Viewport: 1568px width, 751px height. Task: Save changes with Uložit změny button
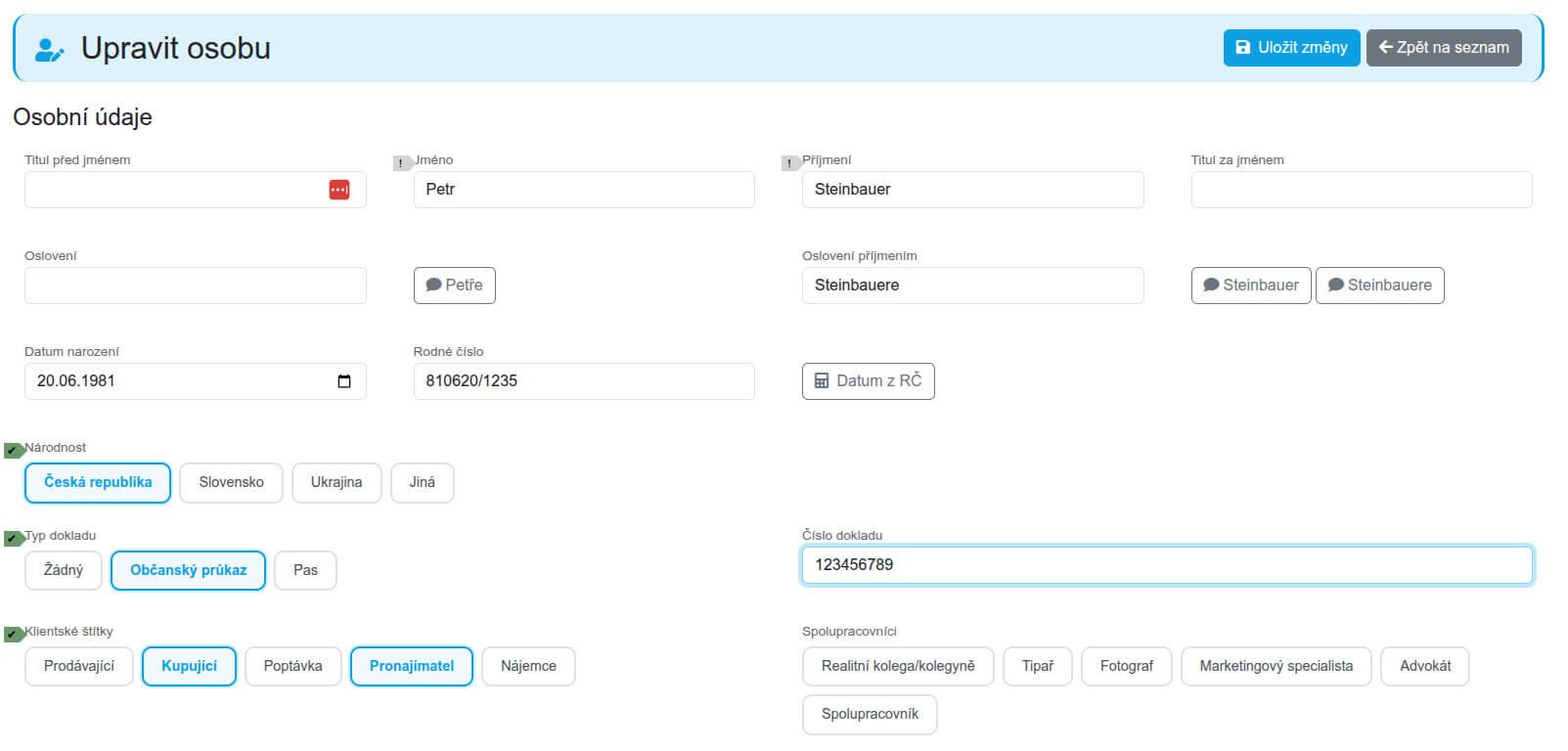[1291, 47]
